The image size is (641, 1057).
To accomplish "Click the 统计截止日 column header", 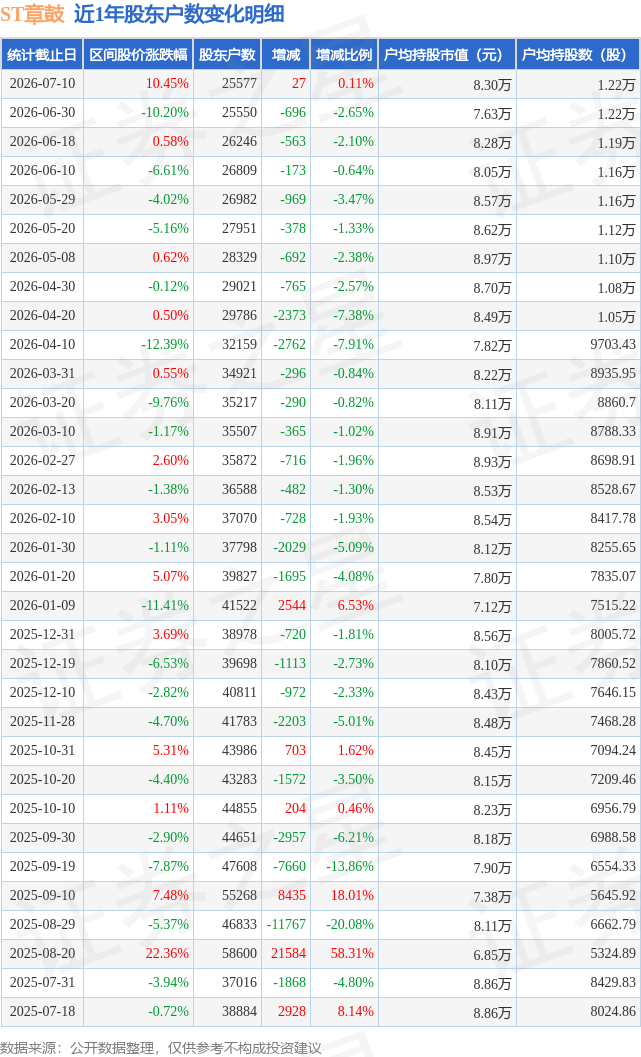I will 42,55.
